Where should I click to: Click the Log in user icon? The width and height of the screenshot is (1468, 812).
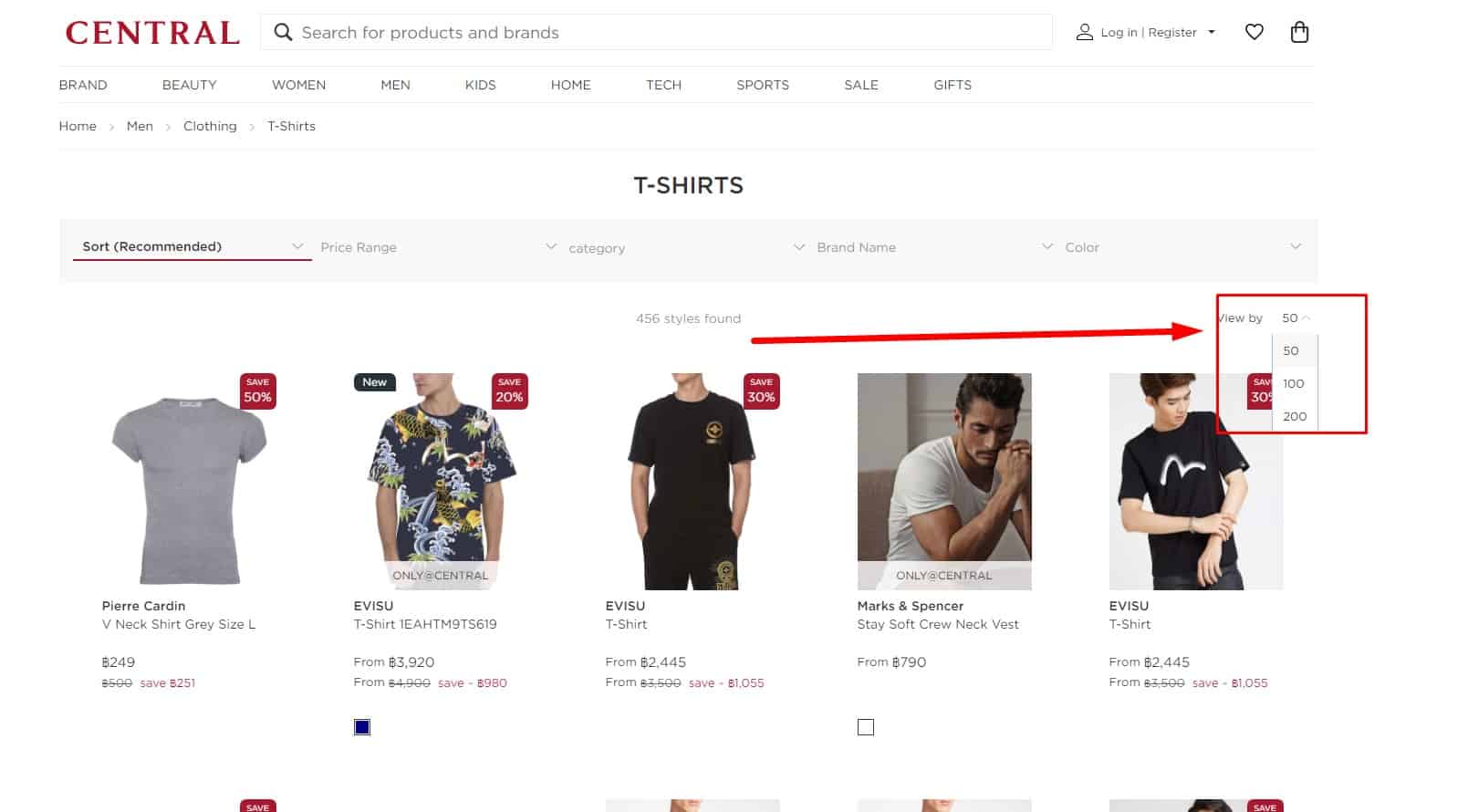[1085, 32]
